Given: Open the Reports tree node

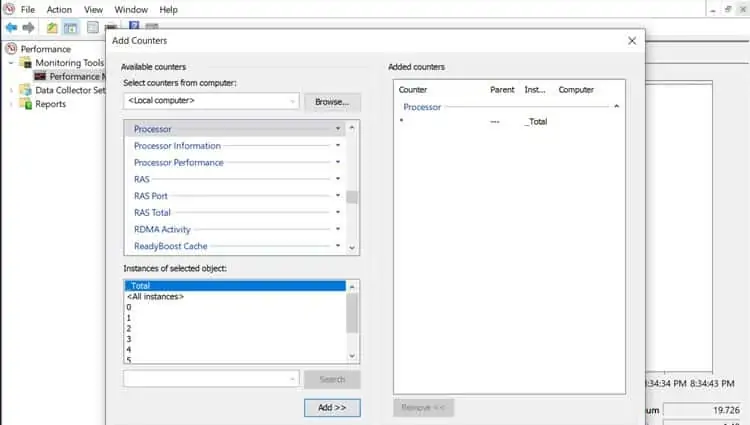Looking at the screenshot, I should (x=50, y=104).
